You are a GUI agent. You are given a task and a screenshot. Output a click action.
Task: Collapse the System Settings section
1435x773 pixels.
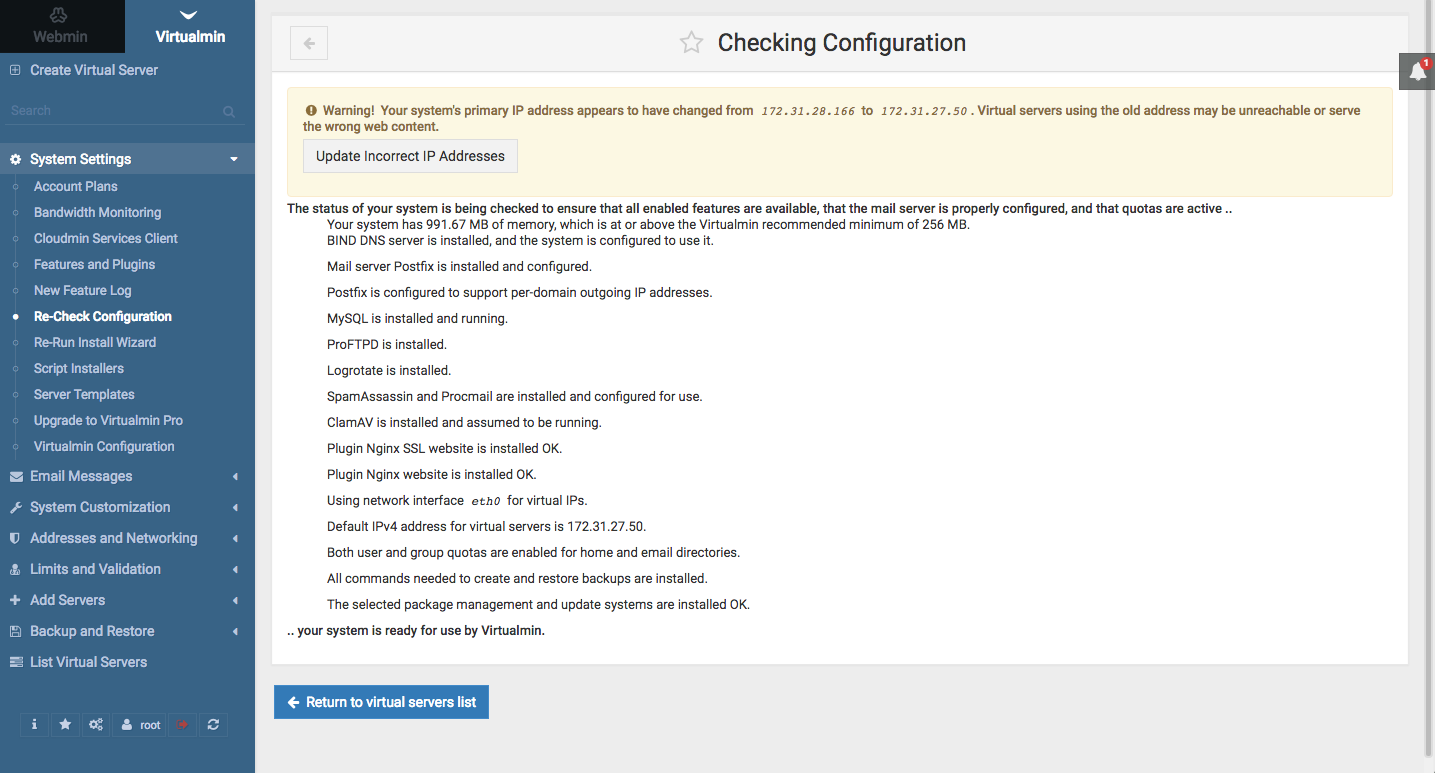(127, 159)
